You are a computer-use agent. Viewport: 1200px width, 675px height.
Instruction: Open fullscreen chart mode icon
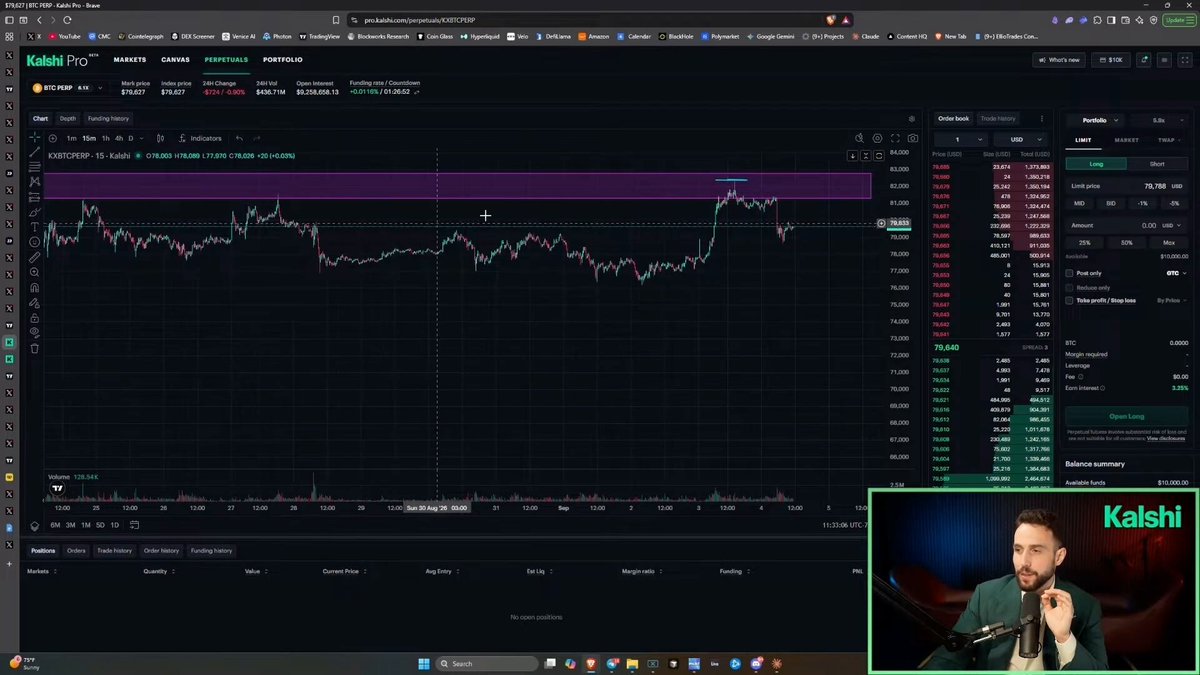point(895,138)
